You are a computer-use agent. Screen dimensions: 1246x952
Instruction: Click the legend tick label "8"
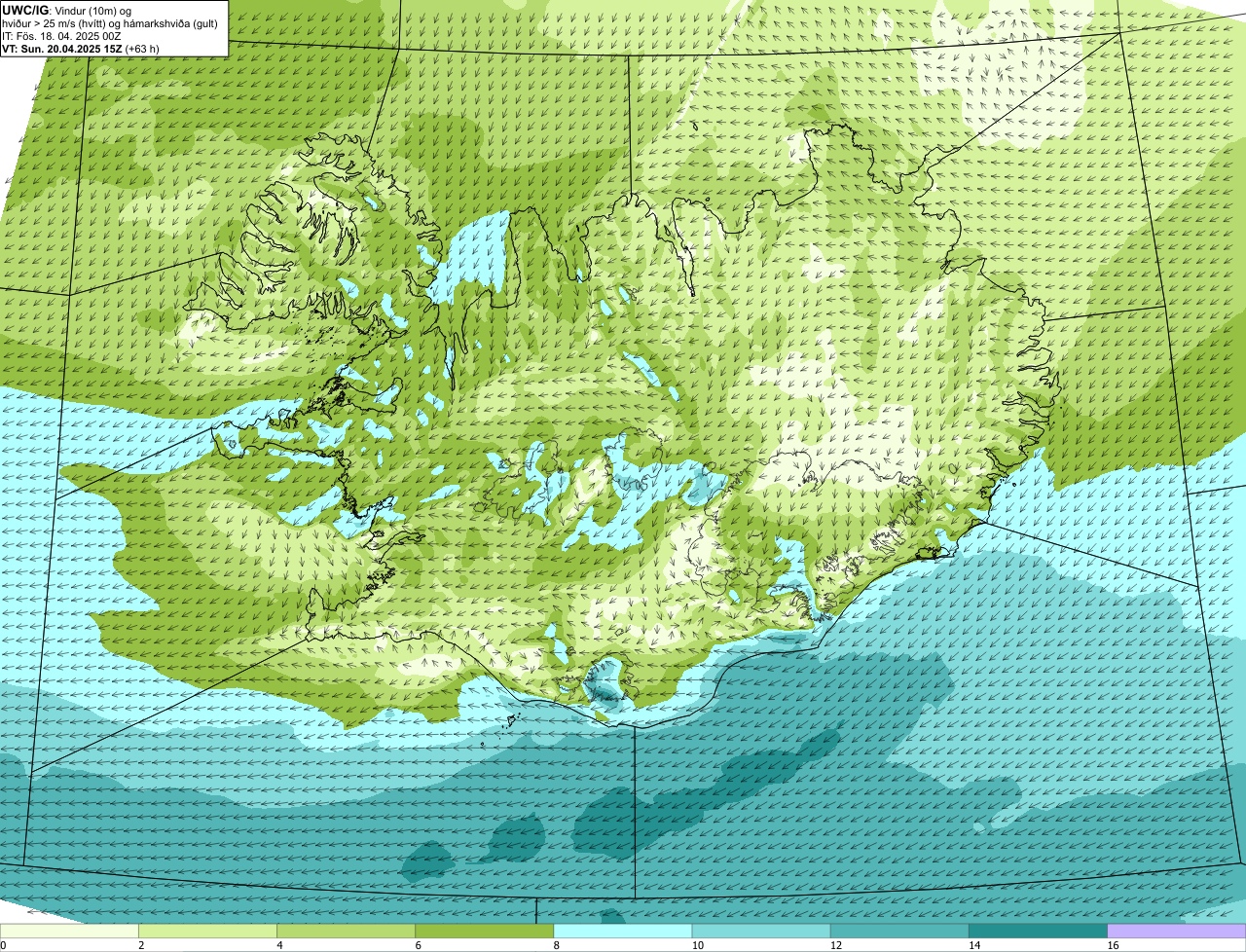pyautogui.click(x=556, y=945)
